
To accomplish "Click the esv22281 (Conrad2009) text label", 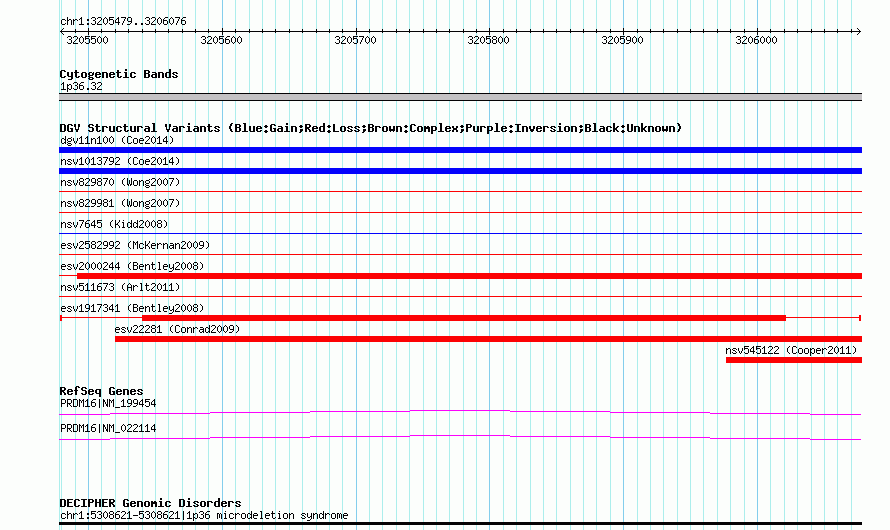I will [x=177, y=329].
